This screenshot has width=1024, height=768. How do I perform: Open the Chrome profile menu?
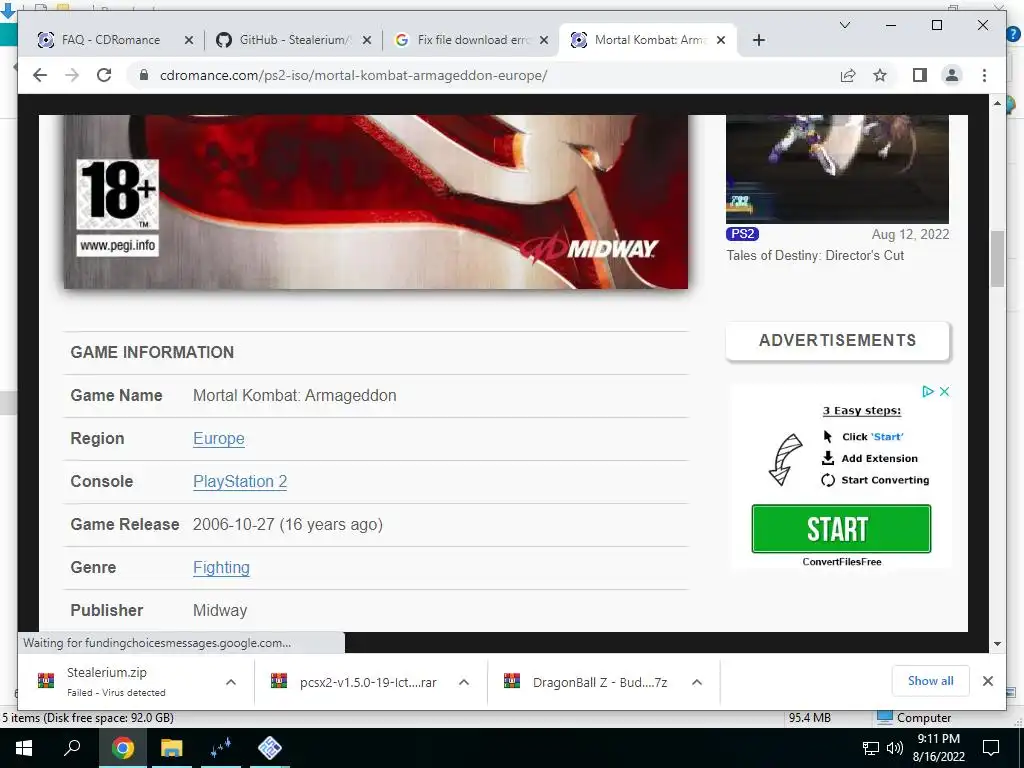pos(952,75)
